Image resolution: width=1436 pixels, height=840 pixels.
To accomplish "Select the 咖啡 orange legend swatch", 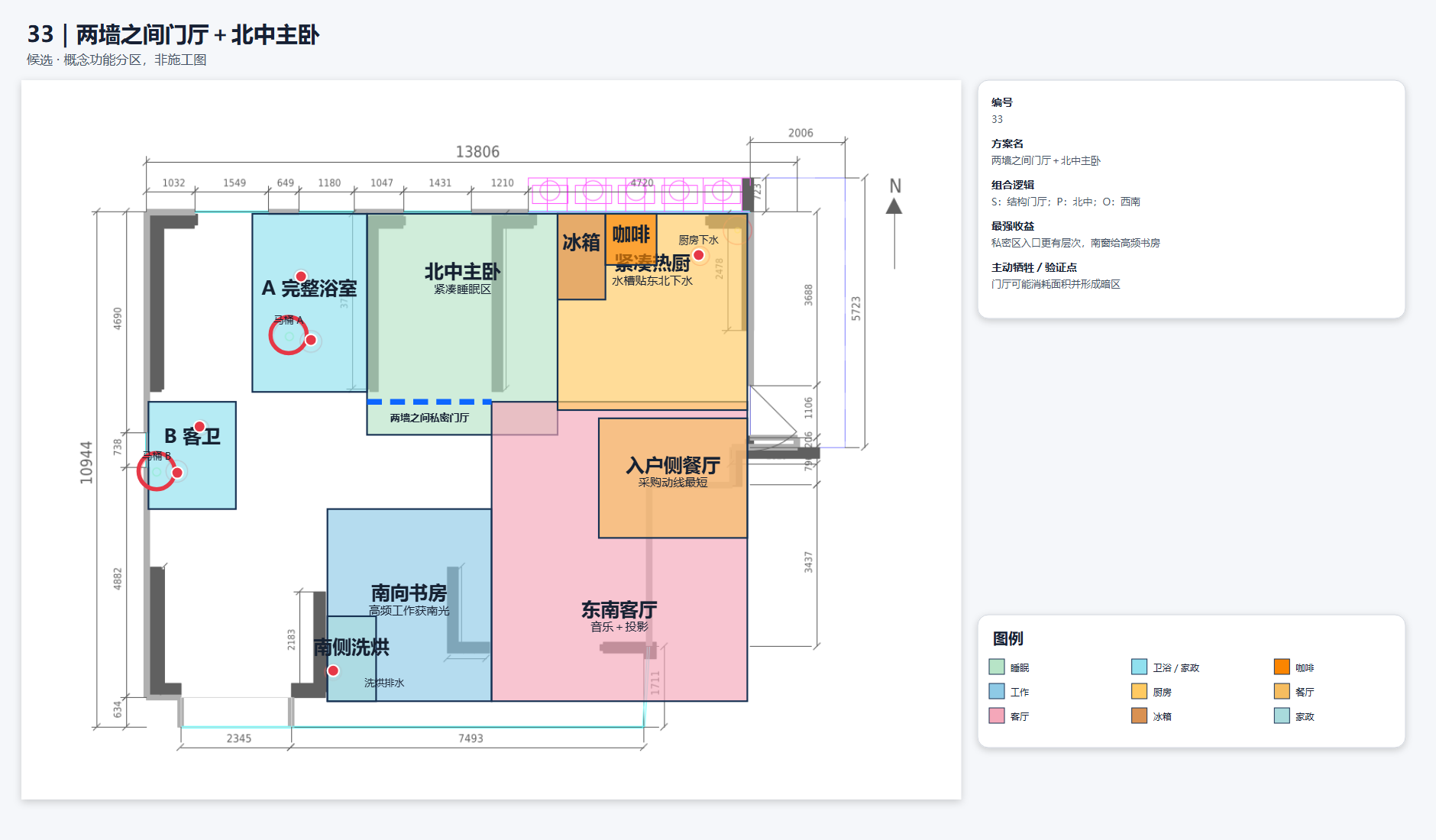I will coord(1282,667).
